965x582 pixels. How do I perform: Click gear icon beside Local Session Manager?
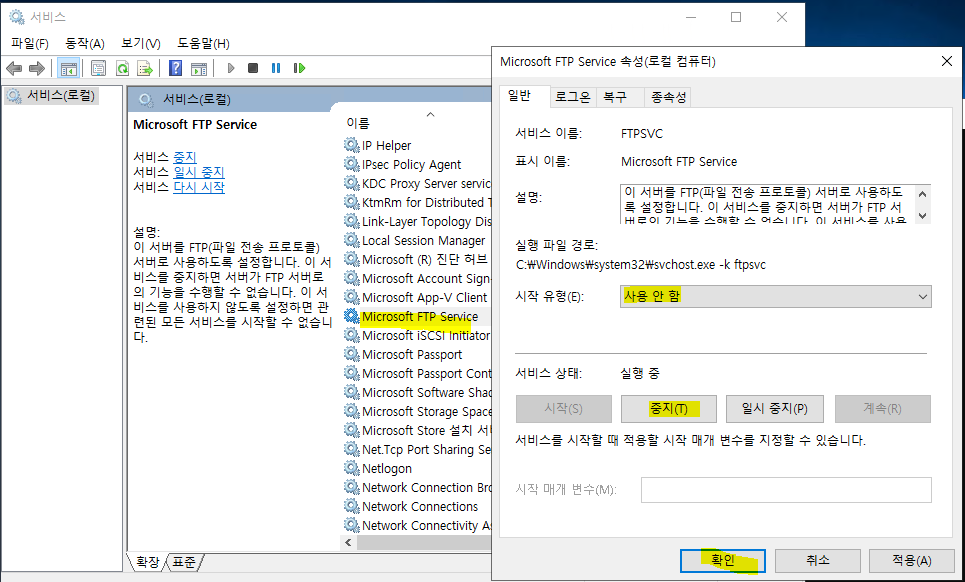tap(351, 241)
